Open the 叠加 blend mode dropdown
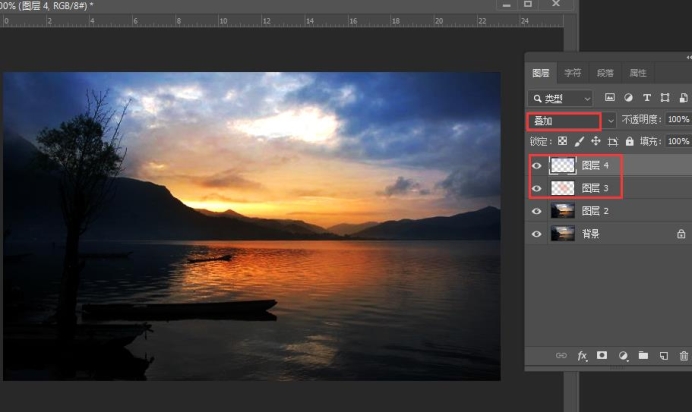 pyautogui.click(x=565, y=120)
